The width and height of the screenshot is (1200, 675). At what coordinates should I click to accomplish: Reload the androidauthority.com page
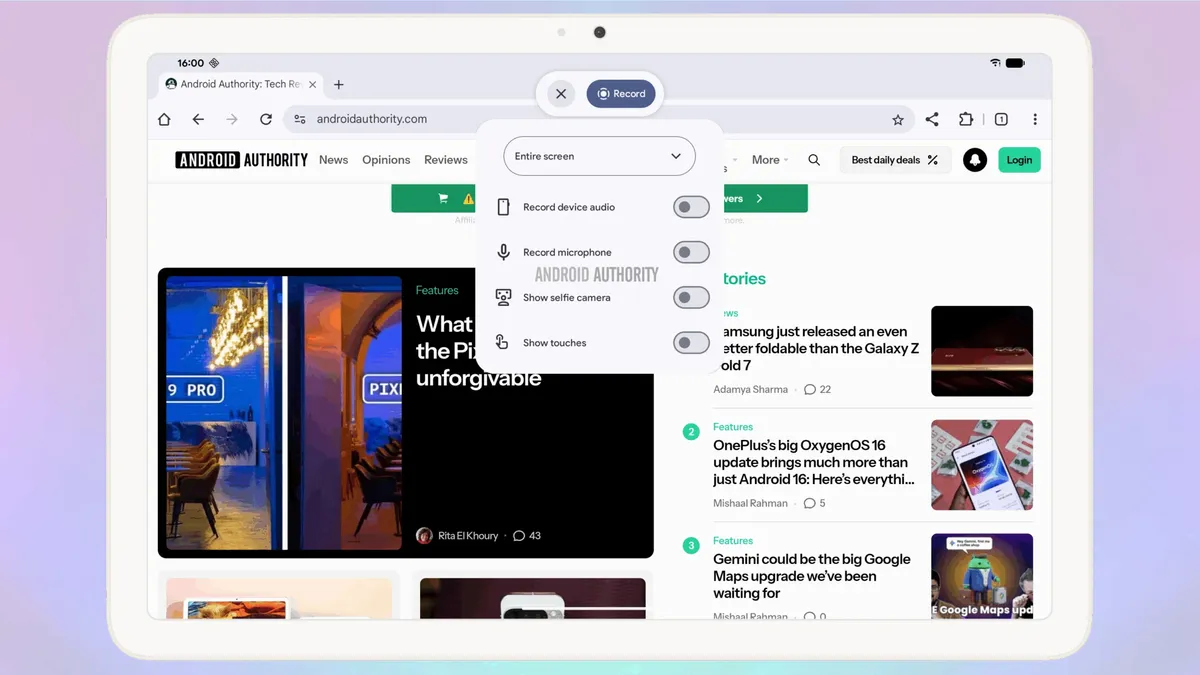pyautogui.click(x=264, y=118)
